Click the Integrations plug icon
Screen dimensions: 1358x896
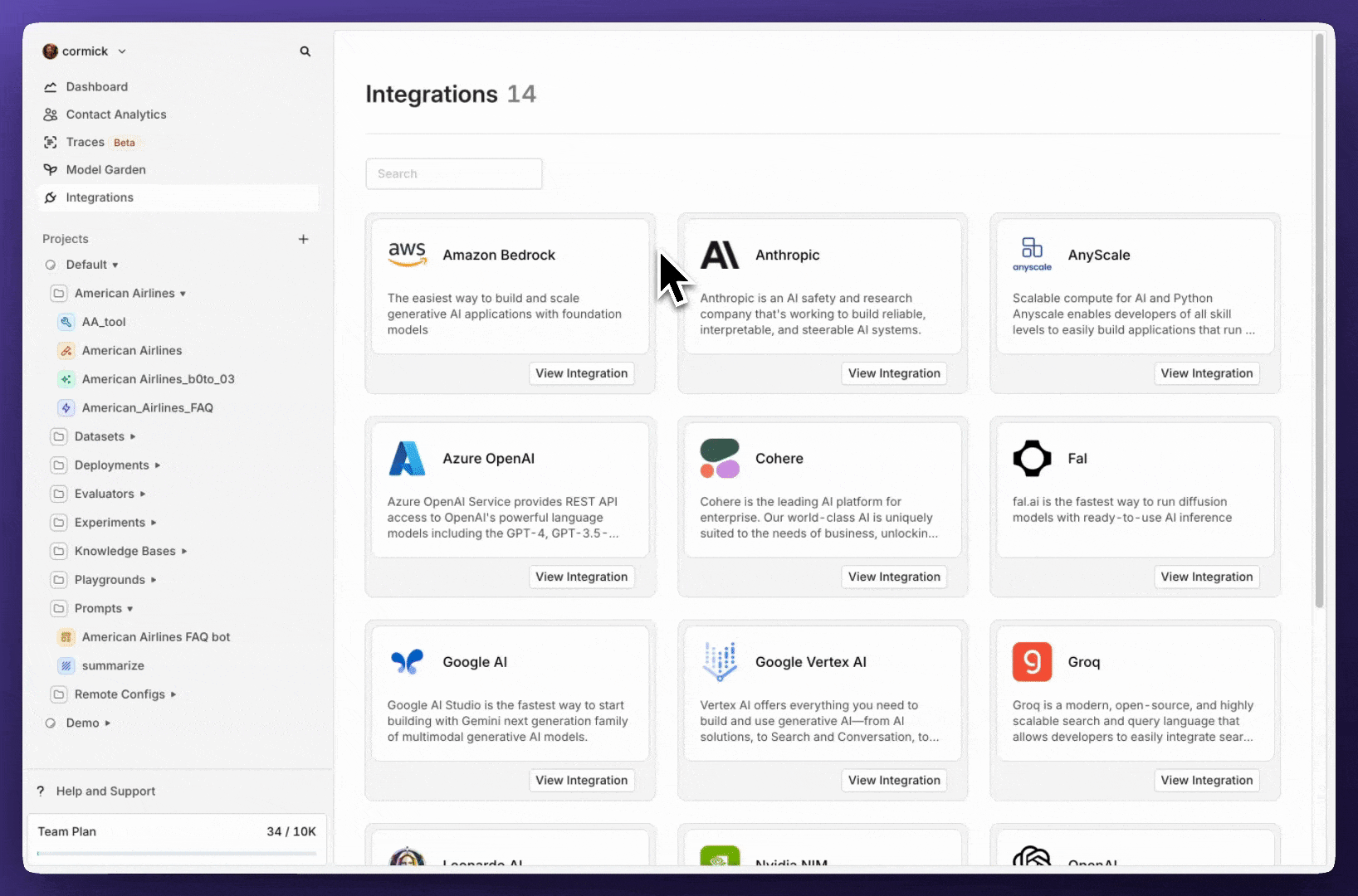pyautogui.click(x=51, y=197)
